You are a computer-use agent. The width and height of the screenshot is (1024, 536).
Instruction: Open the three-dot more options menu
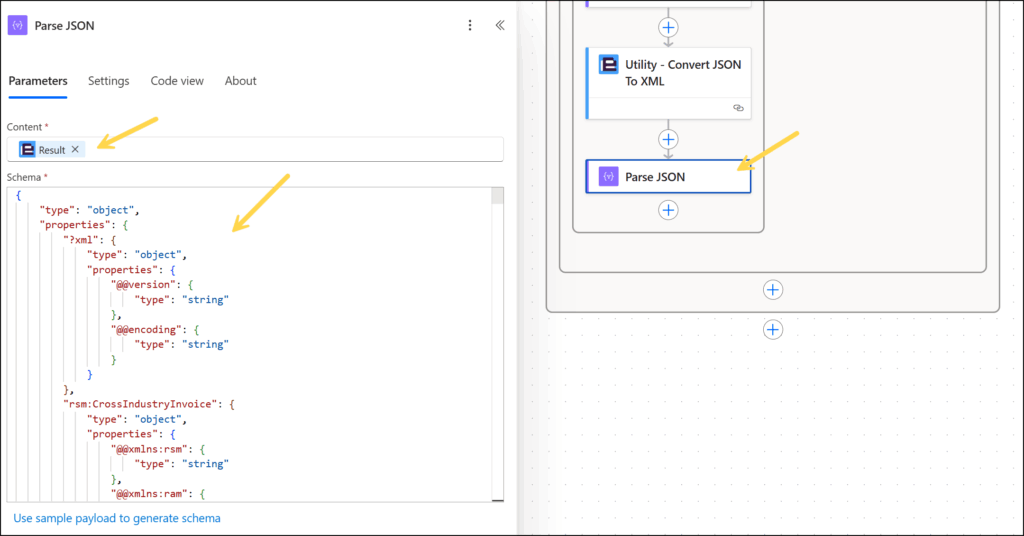click(x=470, y=25)
